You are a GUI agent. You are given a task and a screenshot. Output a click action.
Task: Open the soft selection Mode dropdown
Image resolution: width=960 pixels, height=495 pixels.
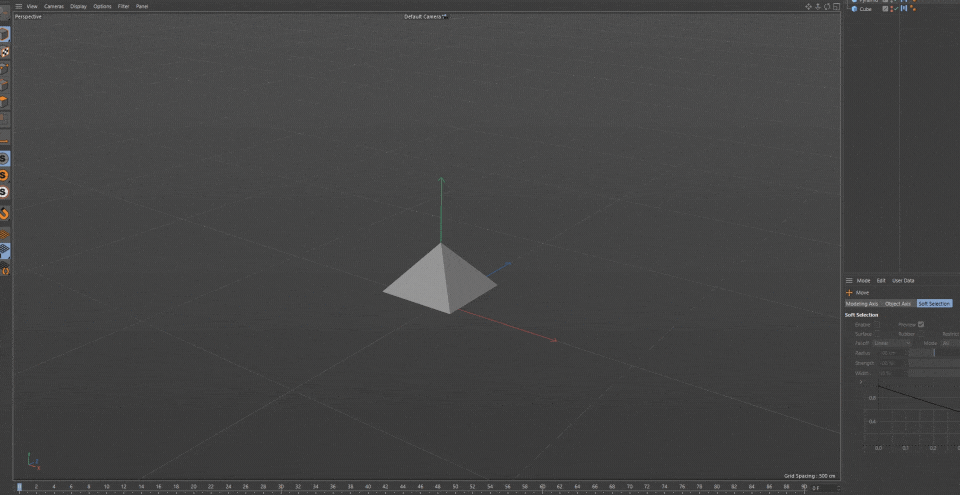[950, 343]
